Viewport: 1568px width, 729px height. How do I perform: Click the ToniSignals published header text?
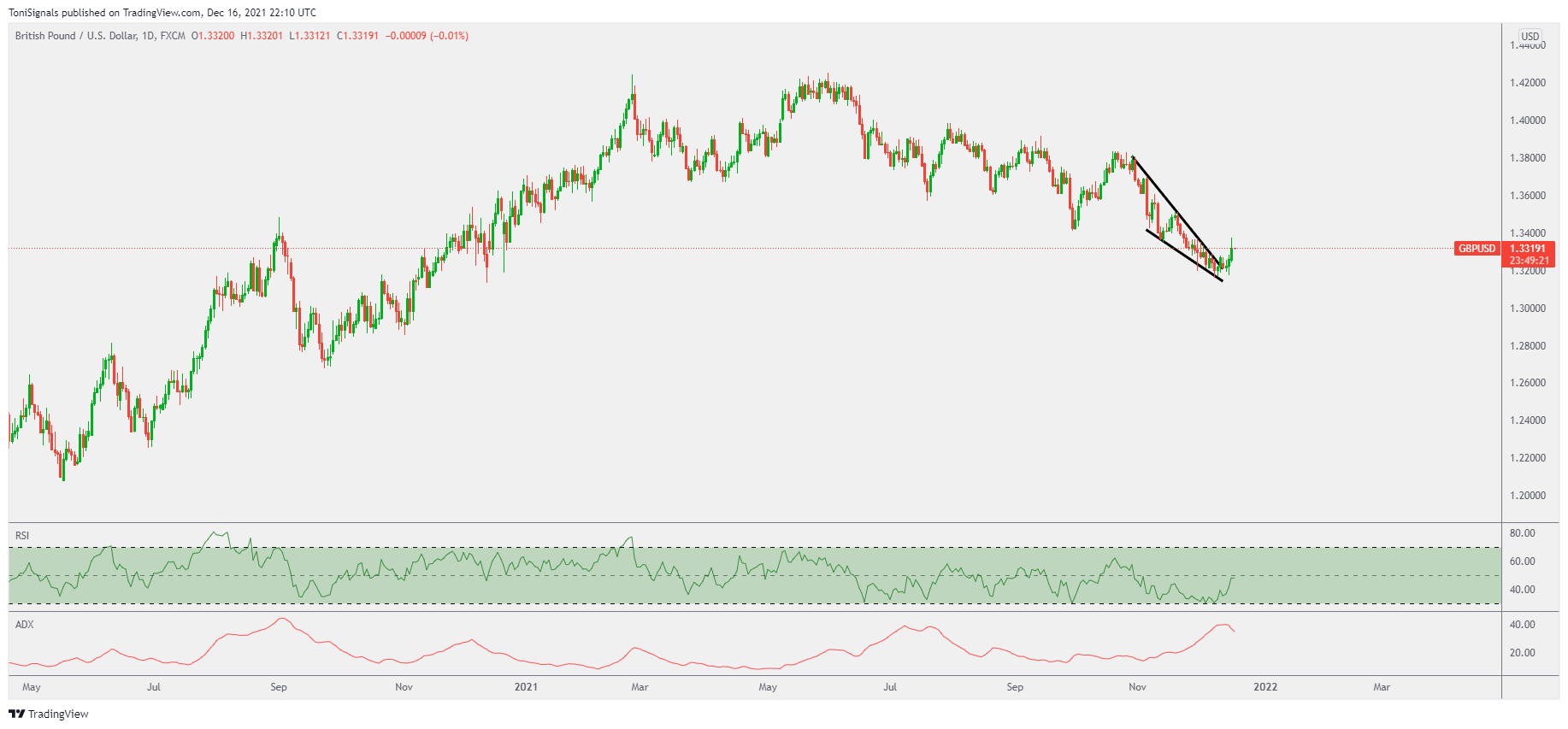click(162, 13)
